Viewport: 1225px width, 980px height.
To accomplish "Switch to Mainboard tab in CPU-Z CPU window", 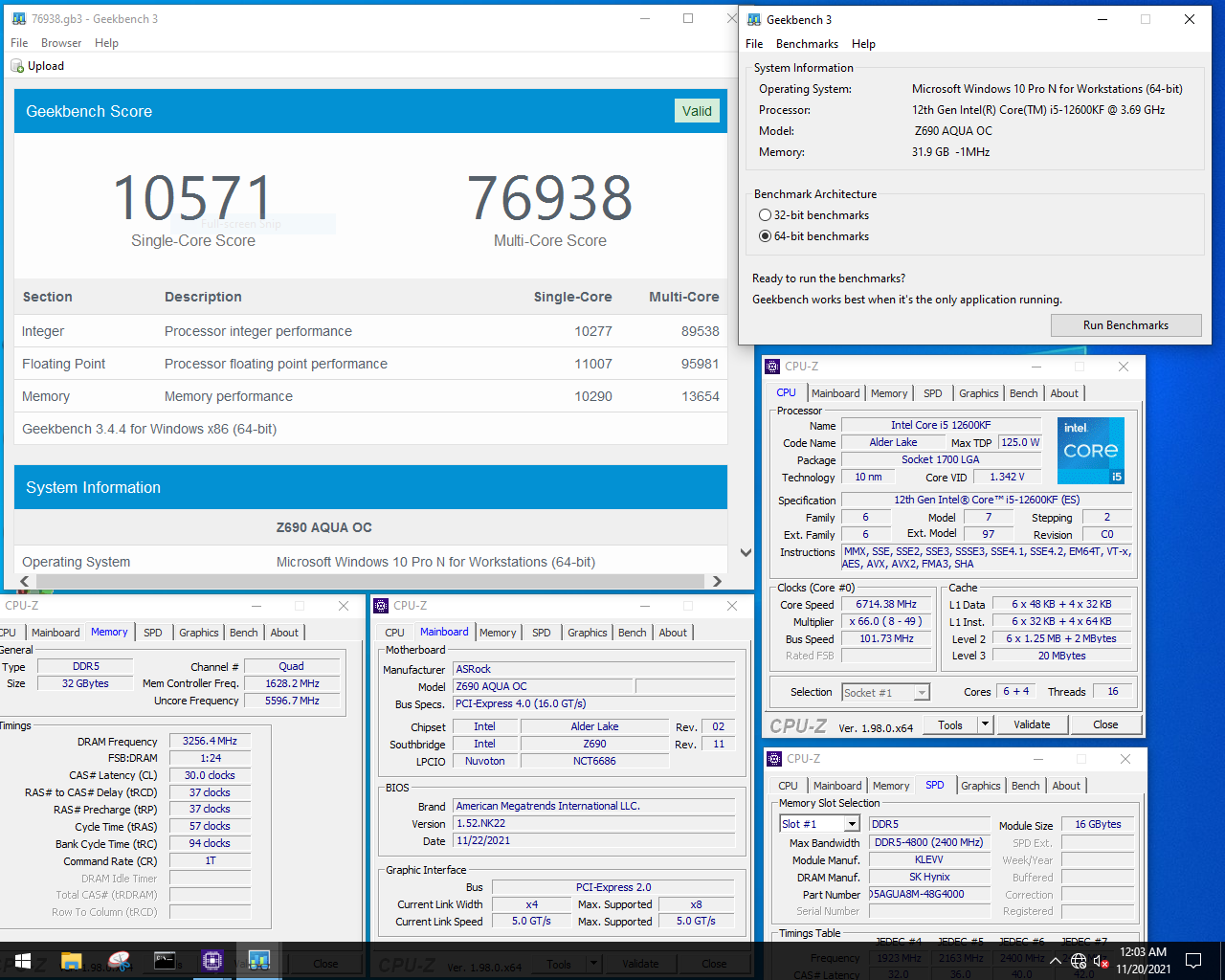I will click(x=835, y=393).
